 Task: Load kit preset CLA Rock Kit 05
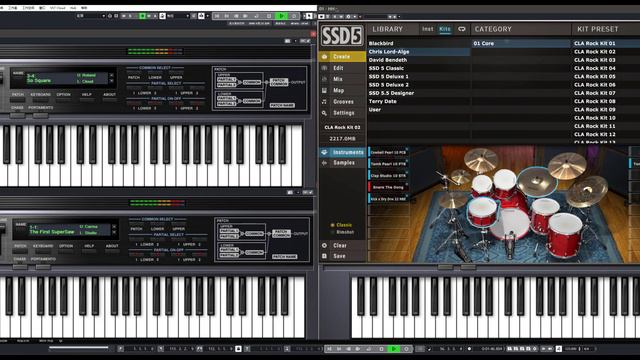605,76
